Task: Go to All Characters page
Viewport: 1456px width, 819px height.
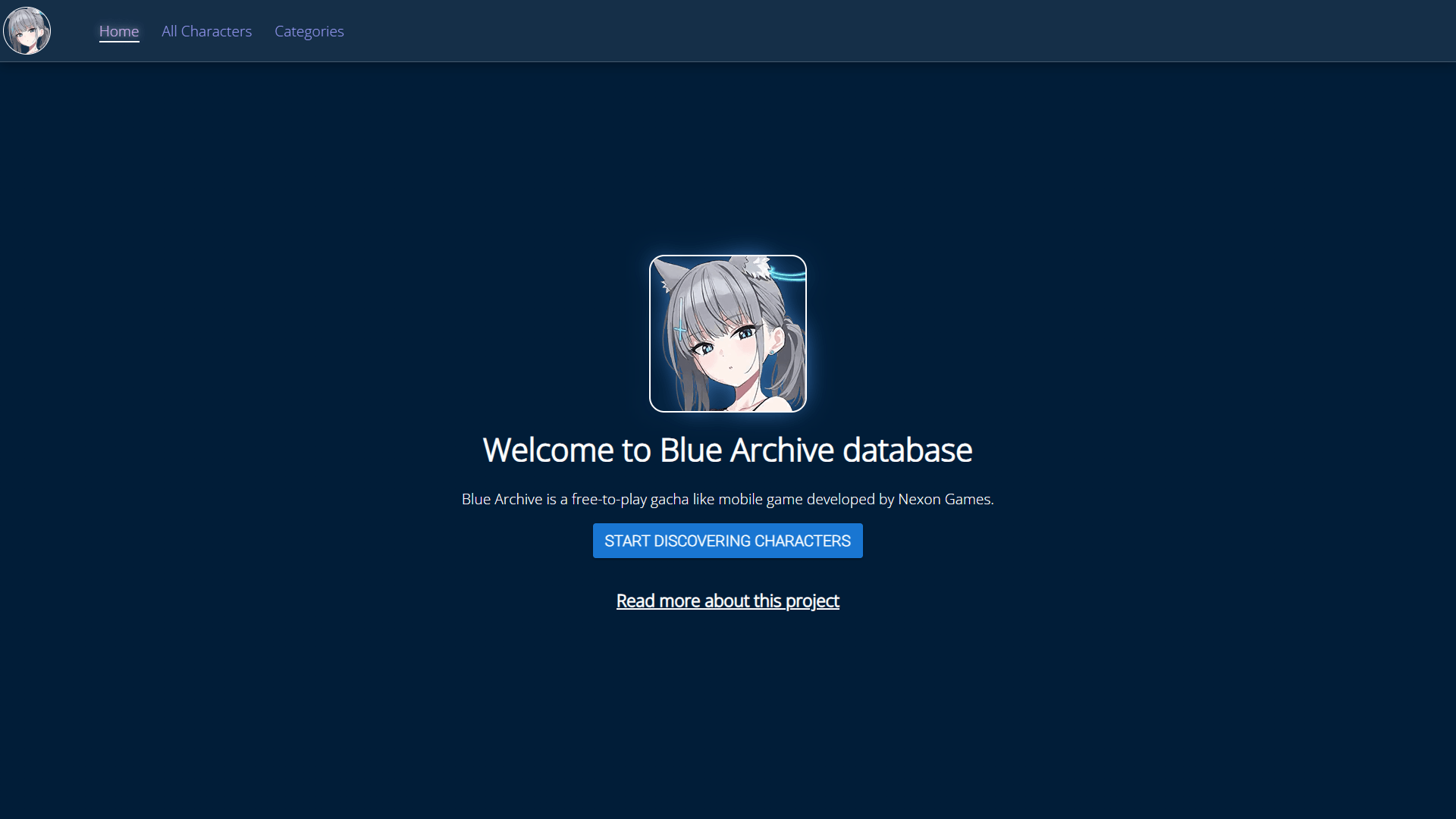Action: (x=206, y=31)
